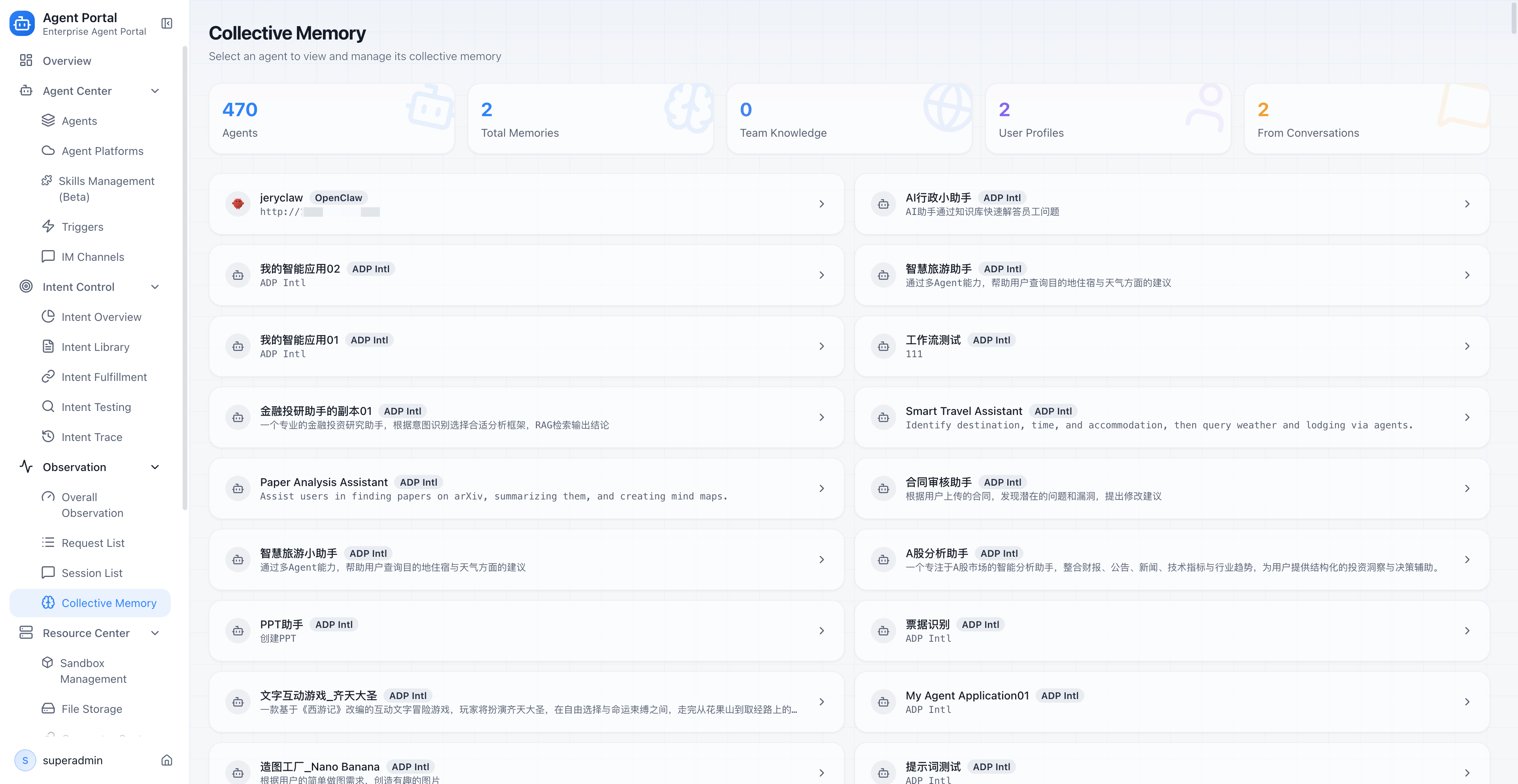Click the Triggers lightning icon
Viewport: 1518px width, 784px height.
tap(48, 226)
